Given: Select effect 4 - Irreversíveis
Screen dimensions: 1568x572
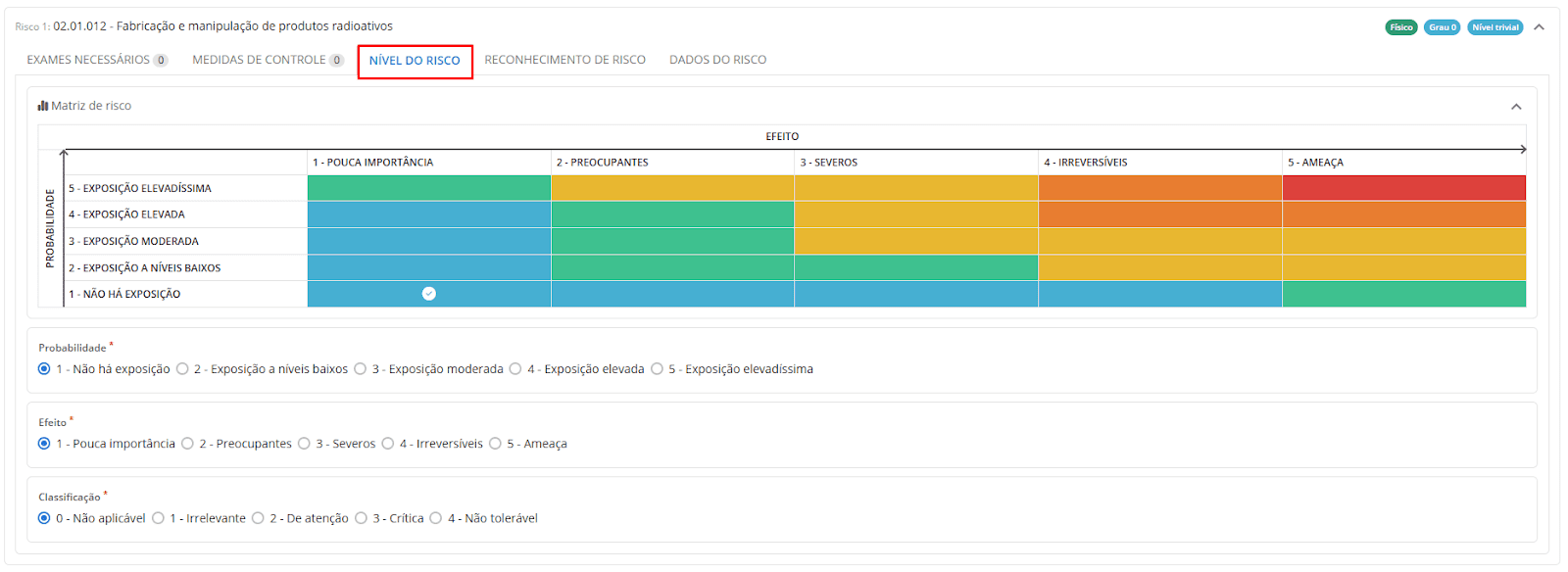Looking at the screenshot, I should point(388,444).
